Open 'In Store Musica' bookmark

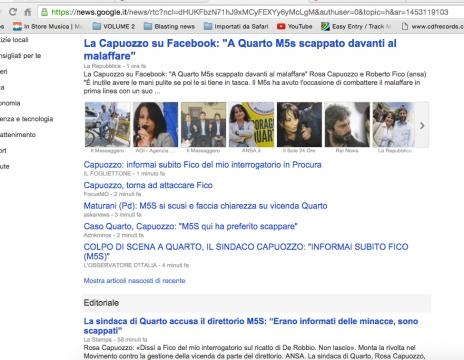pyautogui.click(x=47, y=26)
